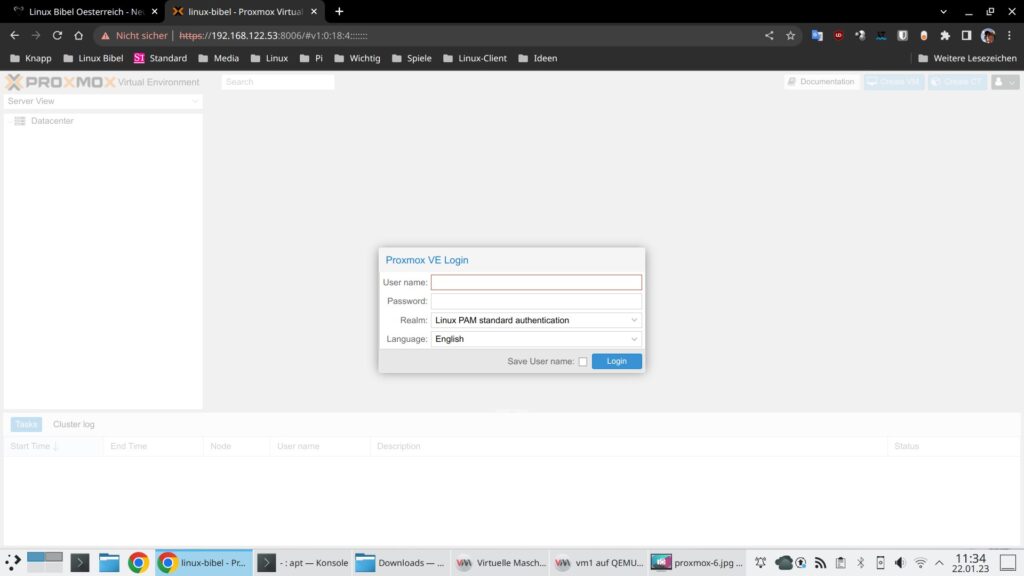This screenshot has height=576, width=1024.
Task: Go back using the browser back arrow
Action: click(14, 35)
